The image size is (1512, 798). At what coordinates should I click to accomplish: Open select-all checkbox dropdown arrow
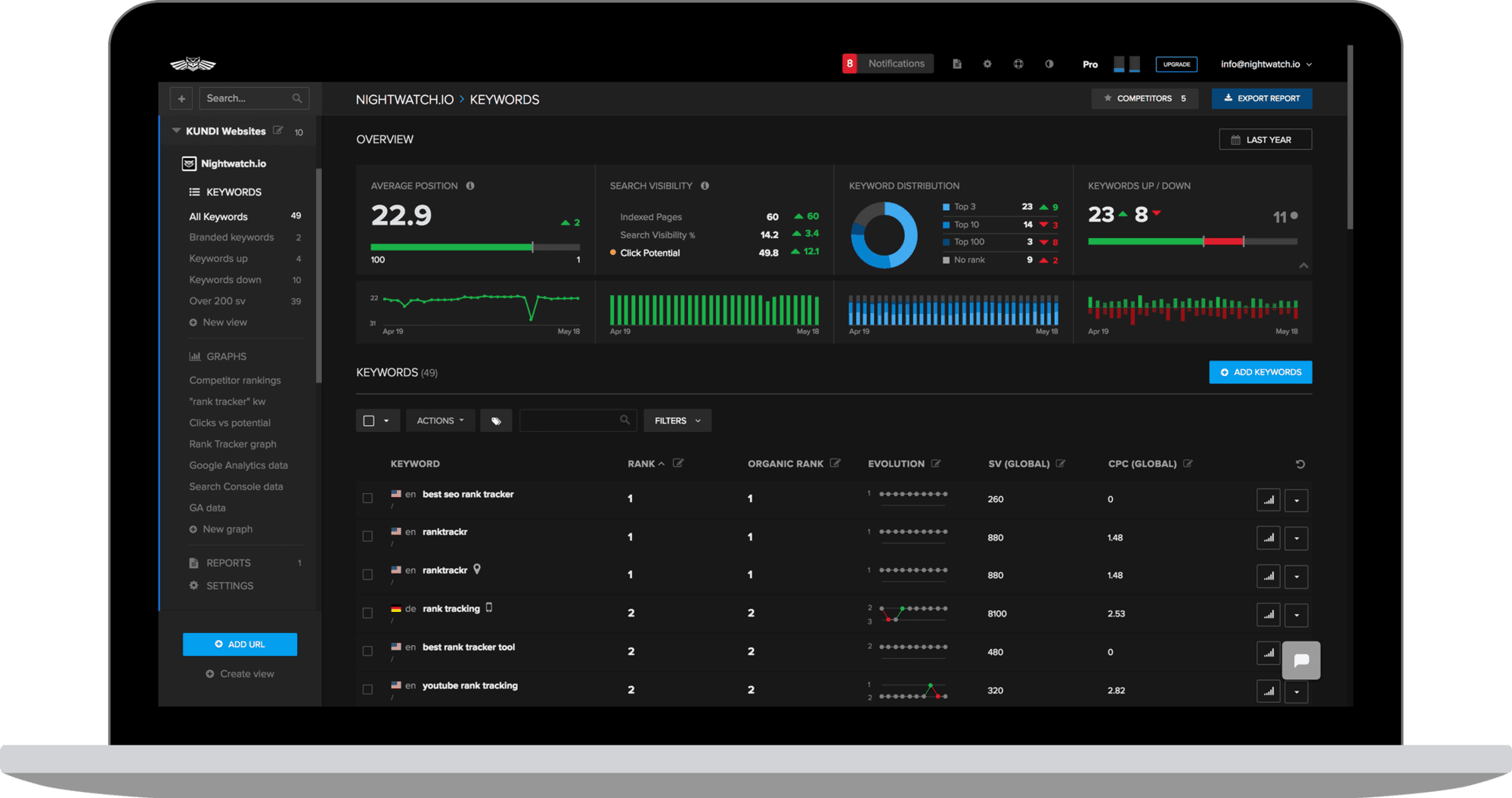[x=386, y=421]
